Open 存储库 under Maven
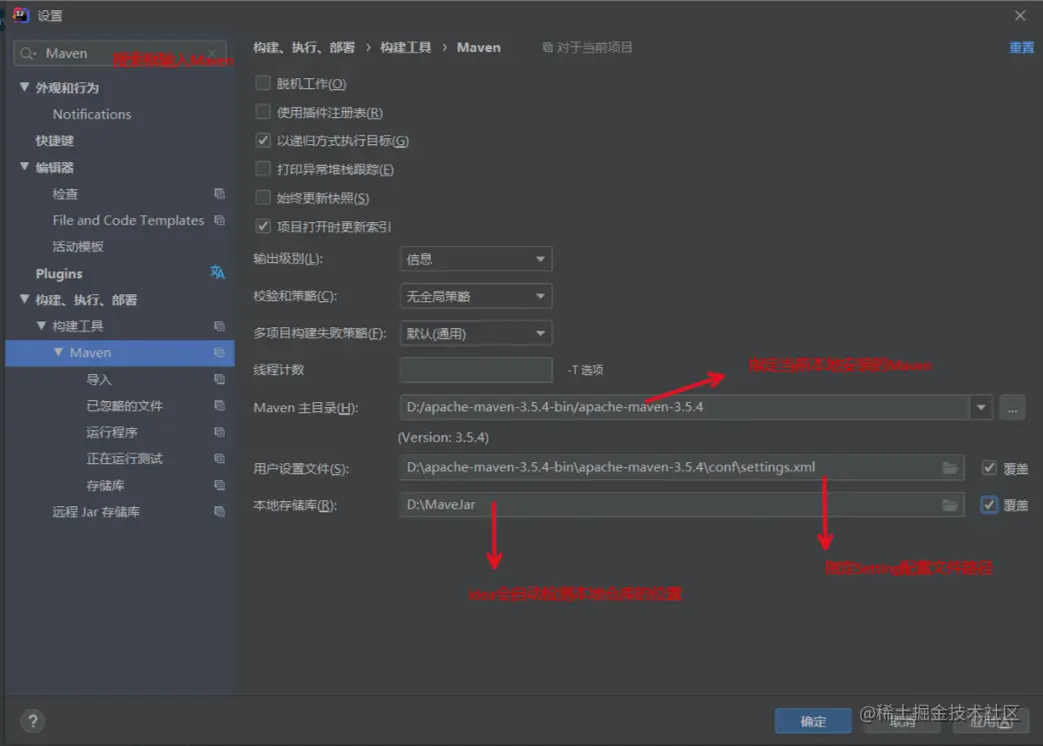This screenshot has height=746, width=1043. point(105,485)
